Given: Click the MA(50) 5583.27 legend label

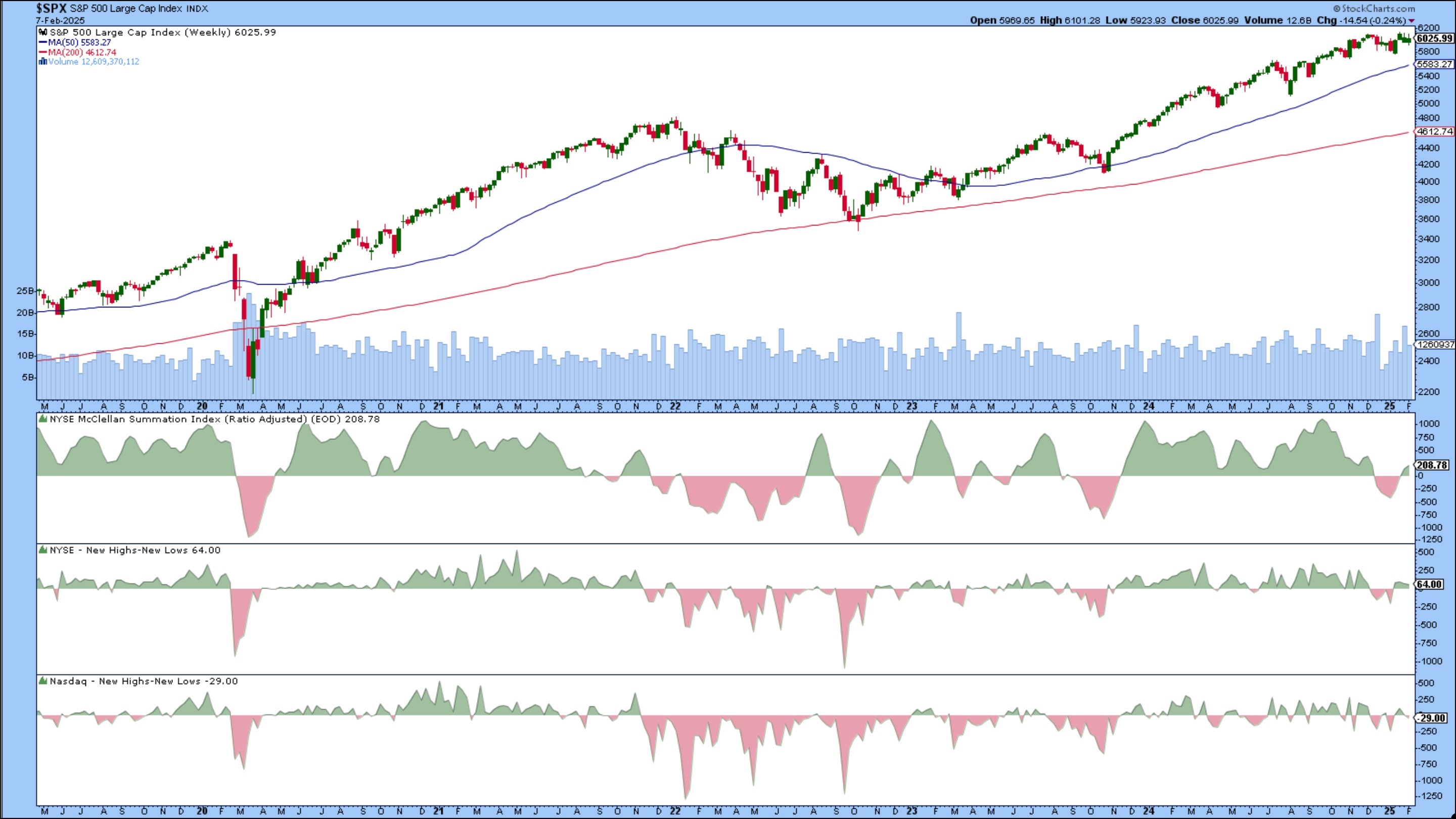Looking at the screenshot, I should coord(80,42).
